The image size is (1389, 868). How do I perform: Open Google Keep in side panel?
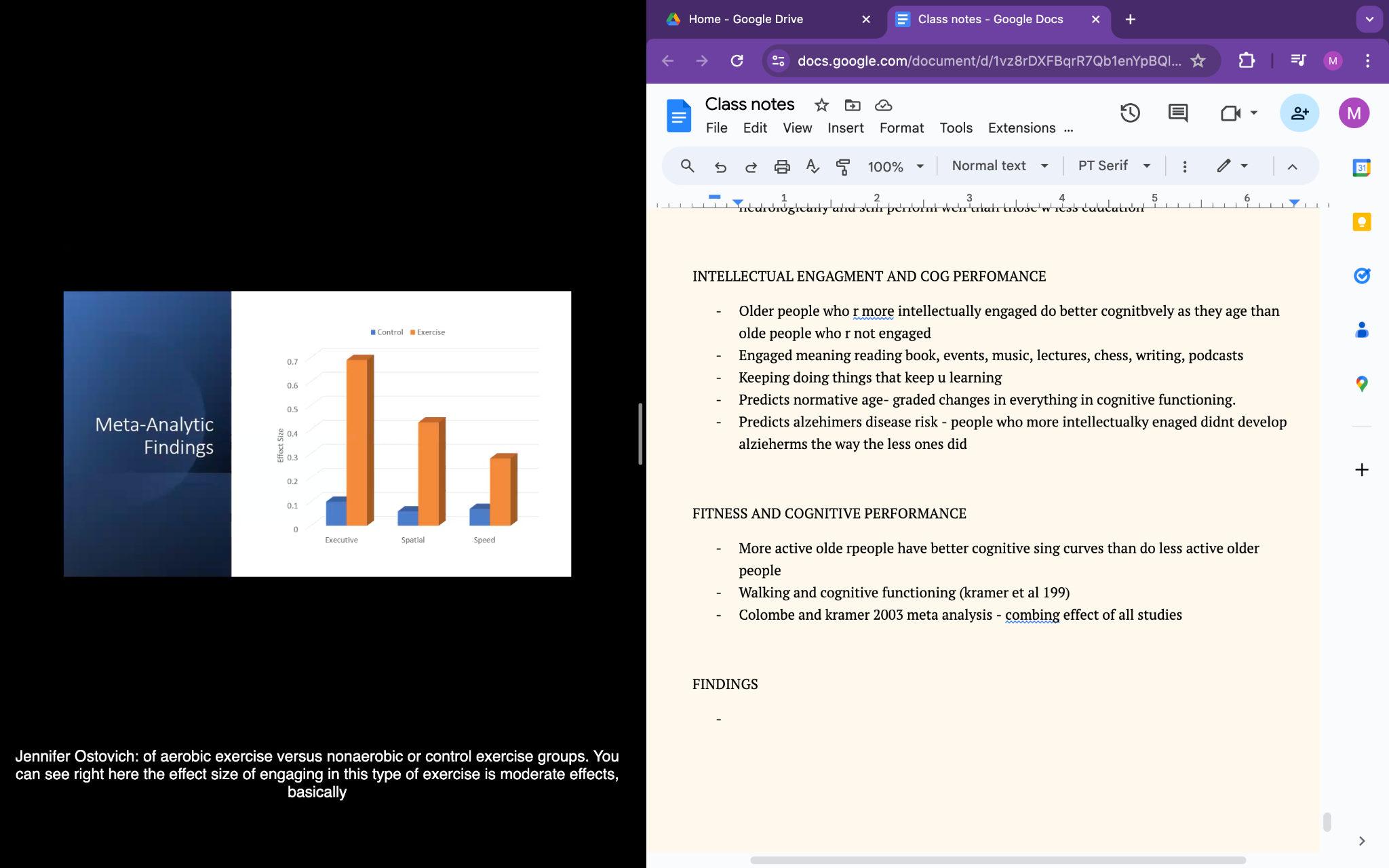point(1361,222)
